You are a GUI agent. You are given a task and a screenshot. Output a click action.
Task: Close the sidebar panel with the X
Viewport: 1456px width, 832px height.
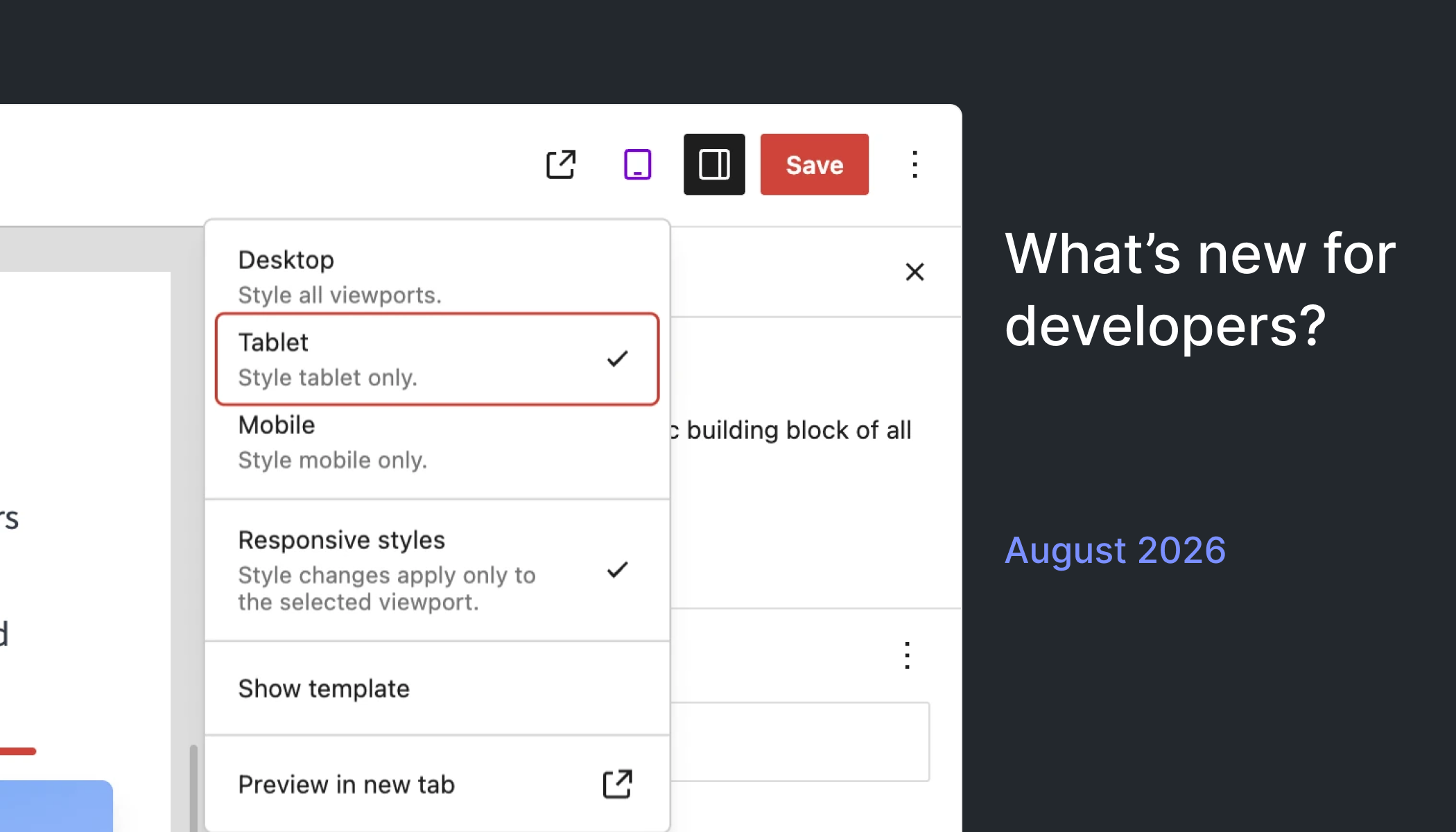915,272
